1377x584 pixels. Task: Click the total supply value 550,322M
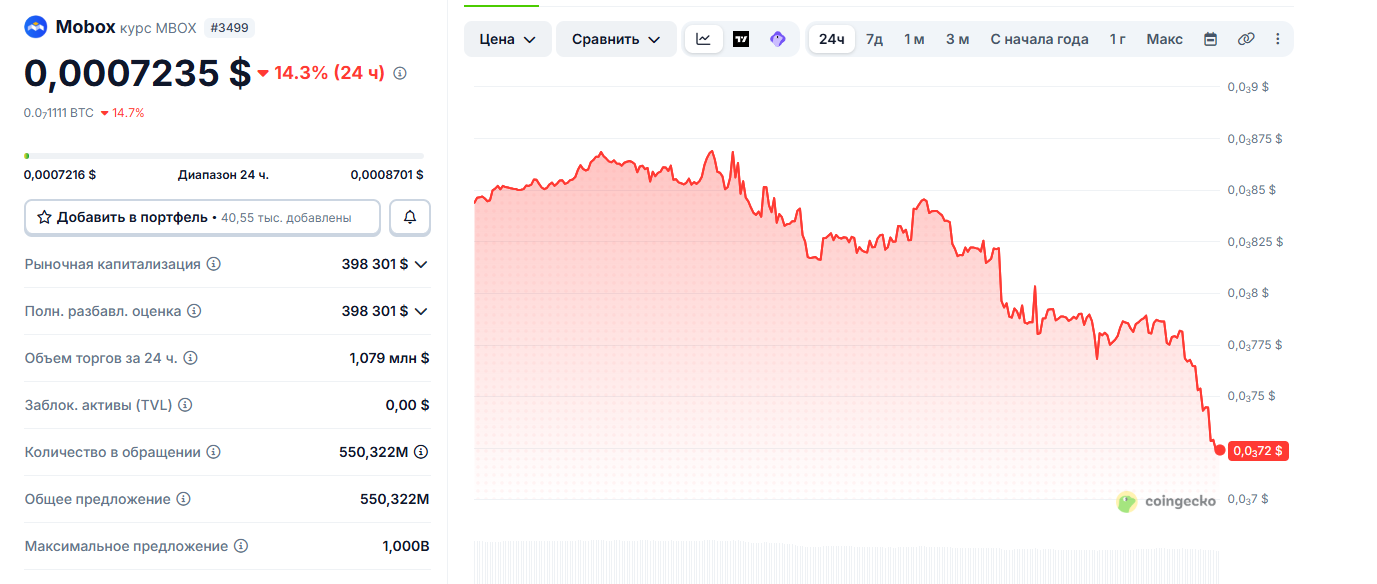pyautogui.click(x=394, y=499)
